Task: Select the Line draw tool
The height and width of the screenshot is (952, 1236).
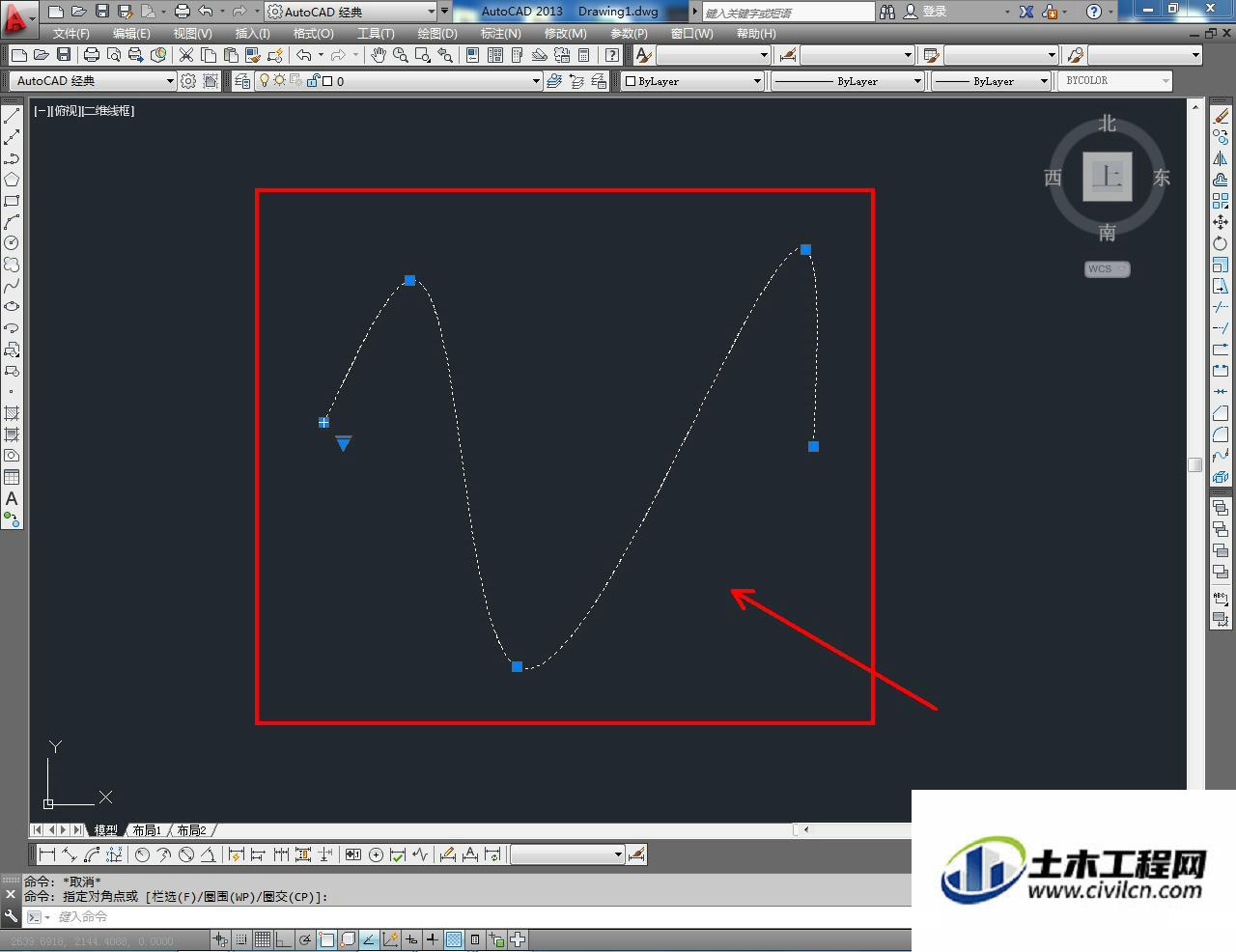Action: tap(12, 117)
